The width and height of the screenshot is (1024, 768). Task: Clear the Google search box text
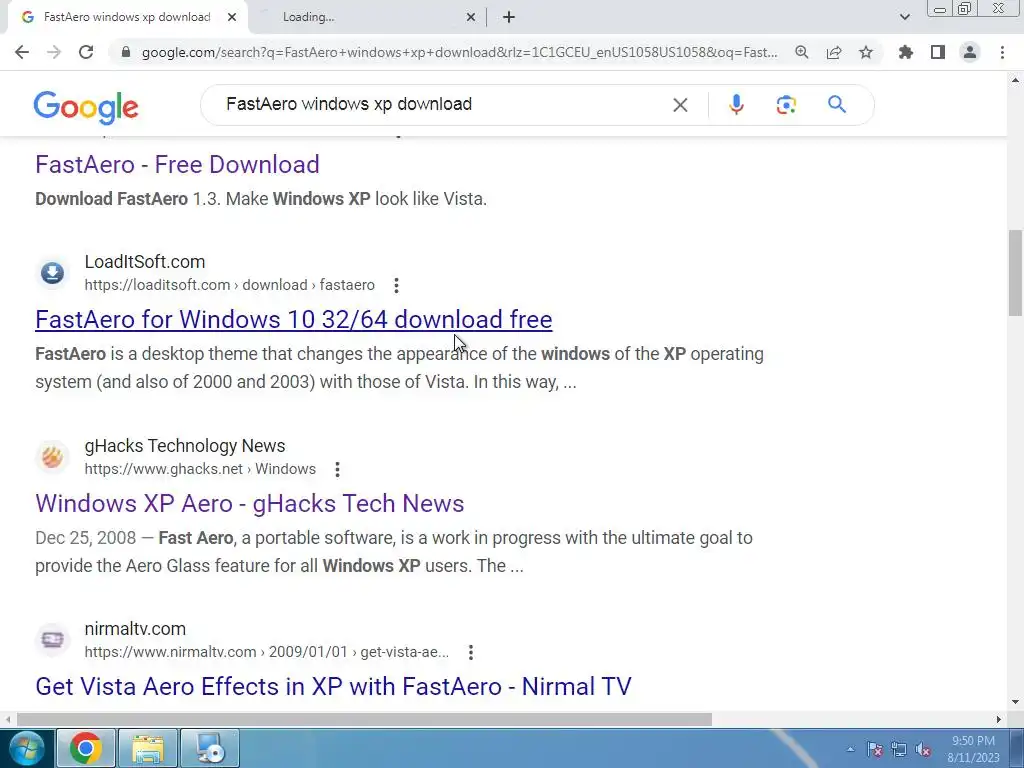pyautogui.click(x=680, y=104)
